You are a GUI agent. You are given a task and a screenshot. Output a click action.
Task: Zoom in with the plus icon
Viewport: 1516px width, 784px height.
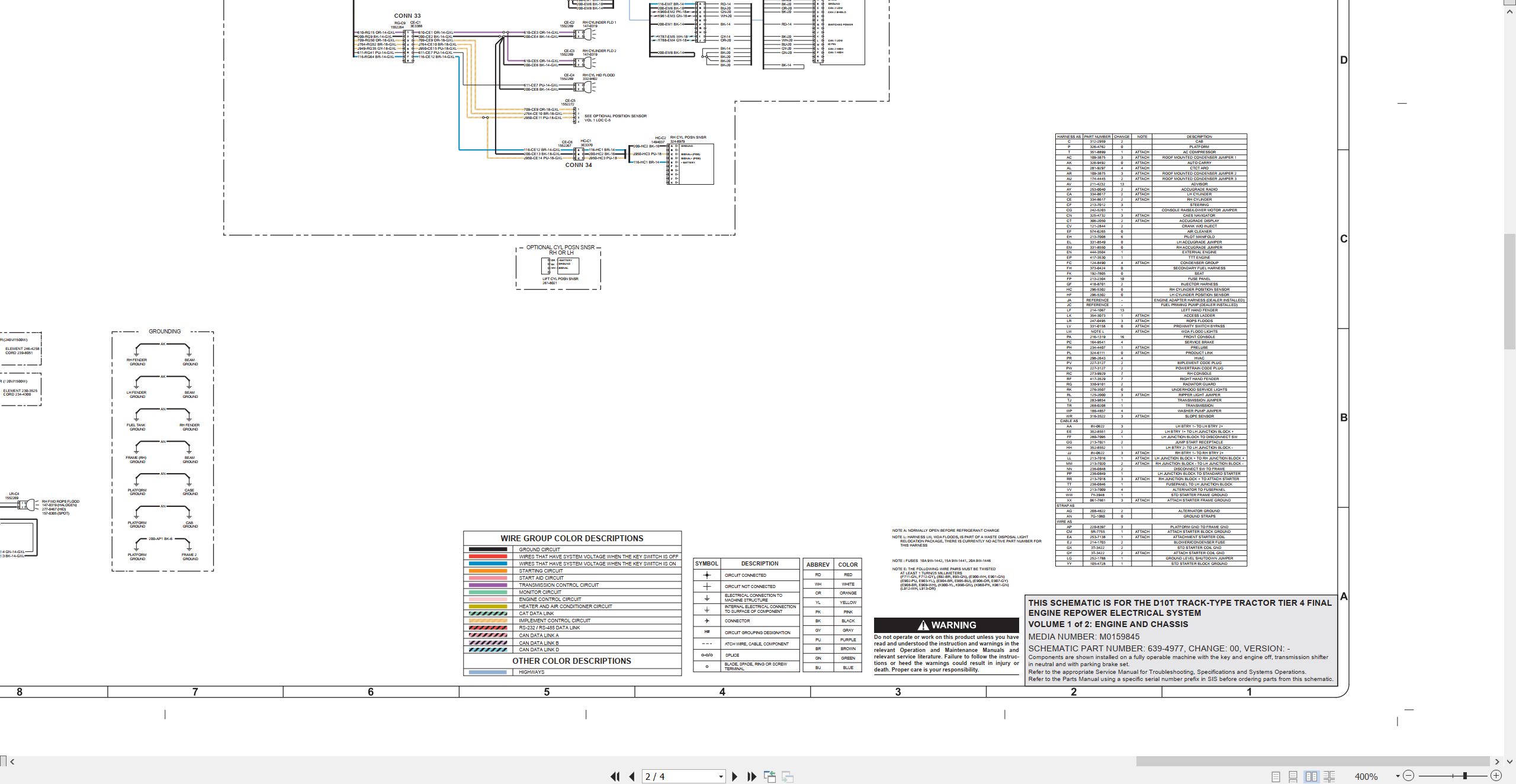[x=1496, y=776]
